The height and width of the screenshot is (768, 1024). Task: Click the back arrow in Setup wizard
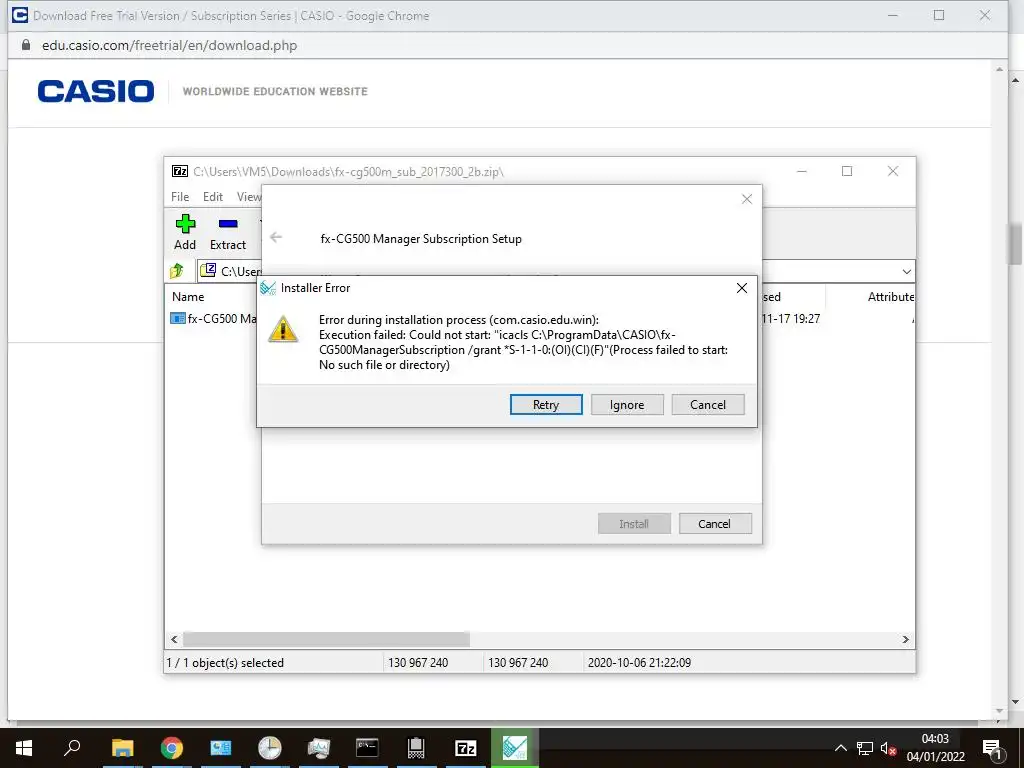tap(276, 237)
